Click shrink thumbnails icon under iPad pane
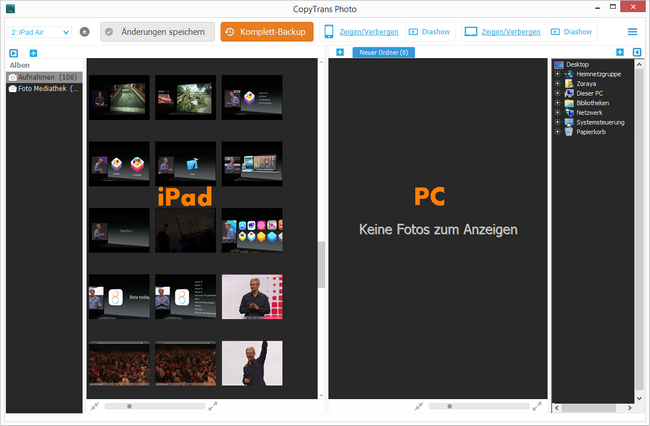This screenshot has height=426, width=650. (95, 406)
